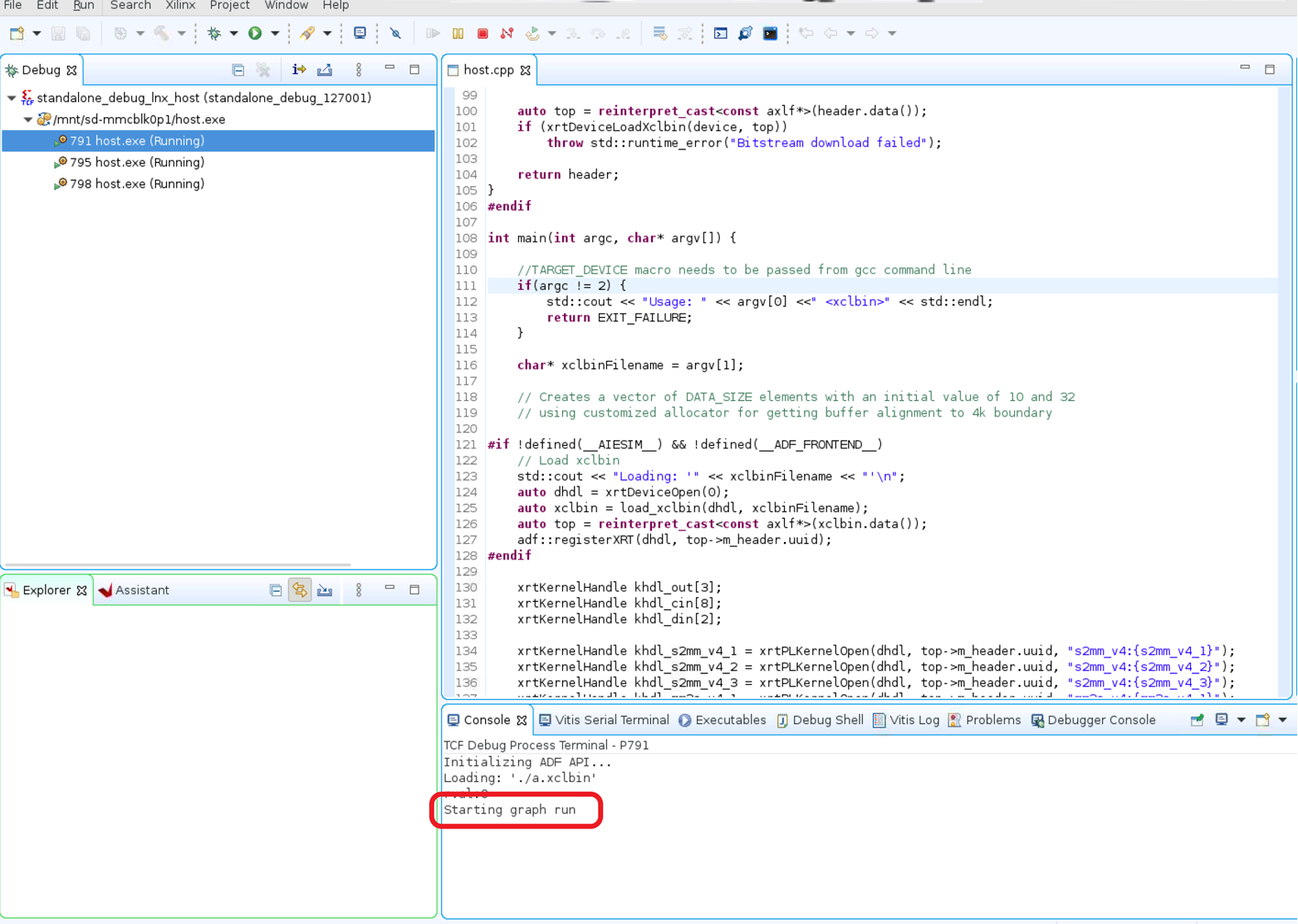Collapse the standalone_debug_lnx_host tree node
The width and height of the screenshot is (1298, 924).
tap(12, 98)
